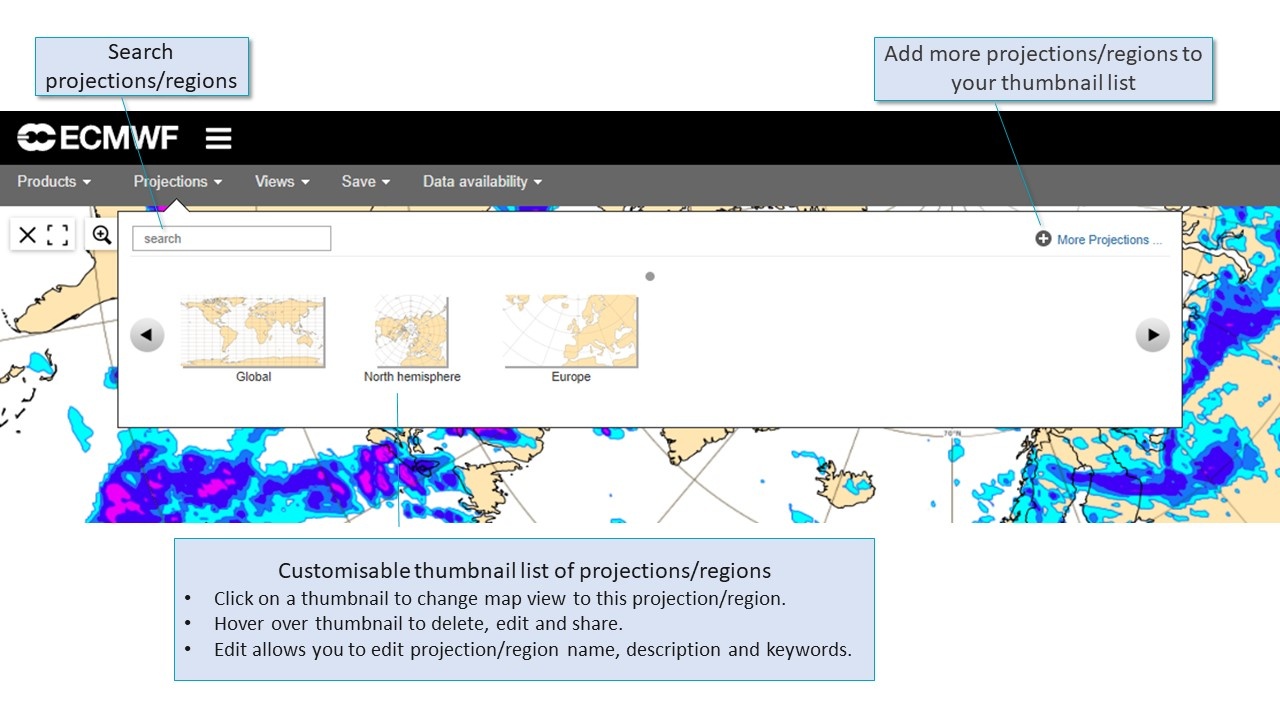1280x720 pixels.
Task: Enable fullscreen using the brackets icon
Action: [x=58, y=234]
